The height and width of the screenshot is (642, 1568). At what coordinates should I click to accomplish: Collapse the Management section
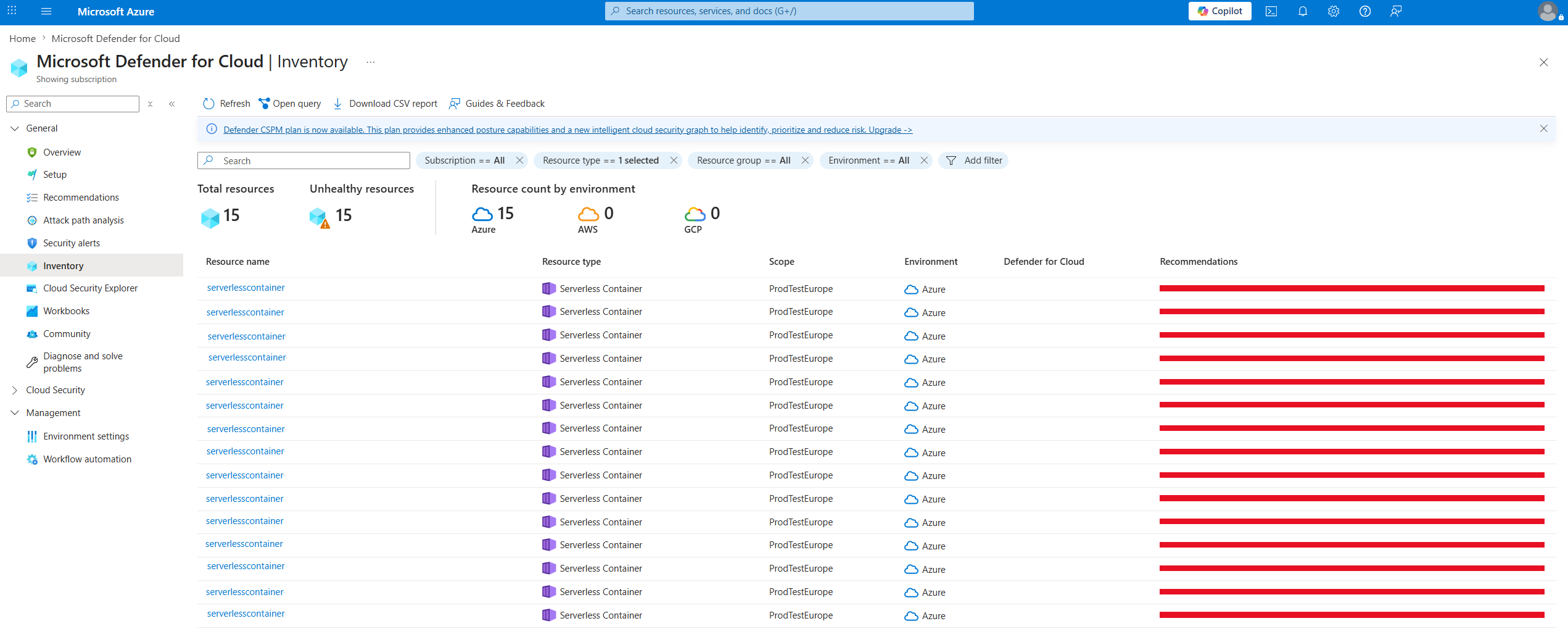[15, 413]
